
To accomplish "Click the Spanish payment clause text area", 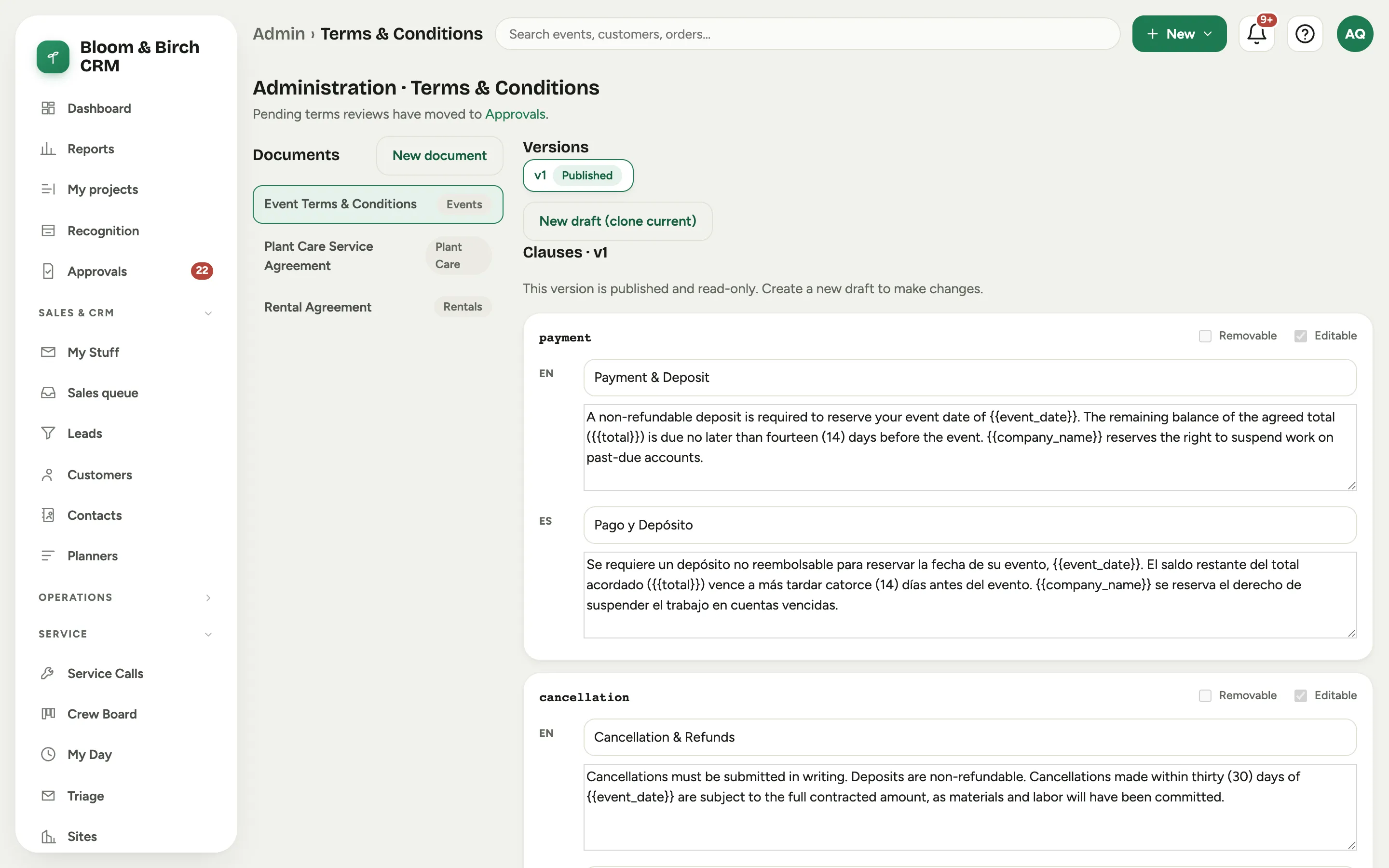I will [x=970, y=595].
